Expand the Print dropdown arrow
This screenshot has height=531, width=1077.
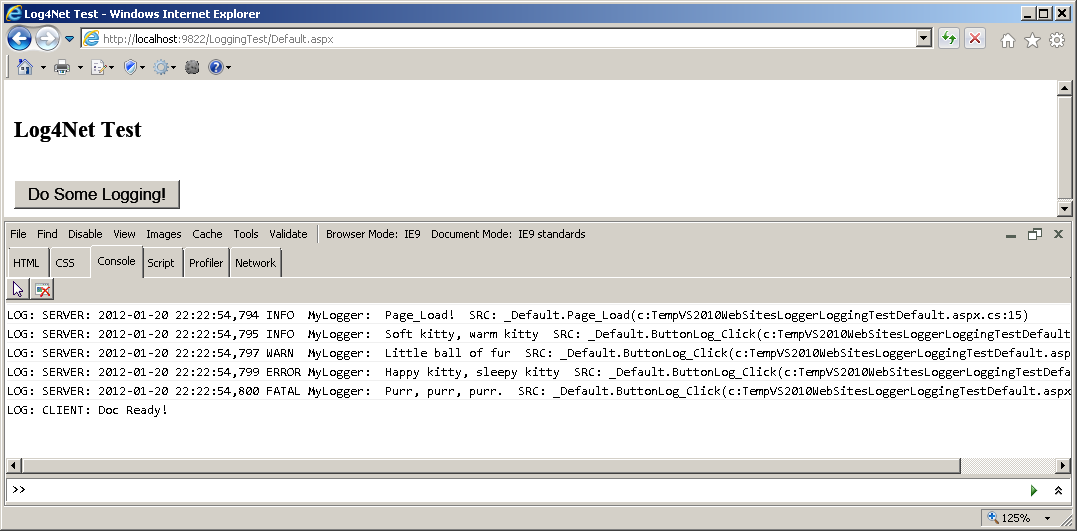[x=80, y=67]
